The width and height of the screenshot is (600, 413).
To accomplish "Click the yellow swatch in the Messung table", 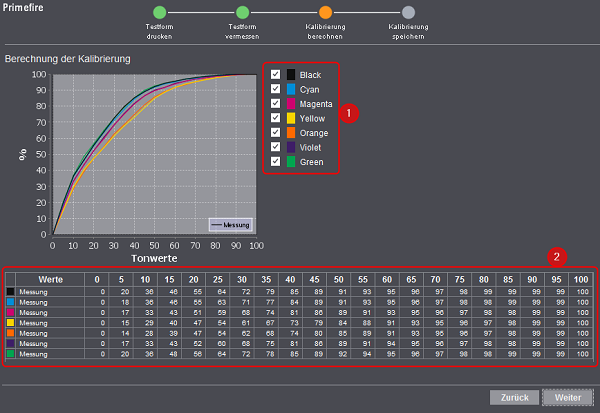I will (10, 322).
